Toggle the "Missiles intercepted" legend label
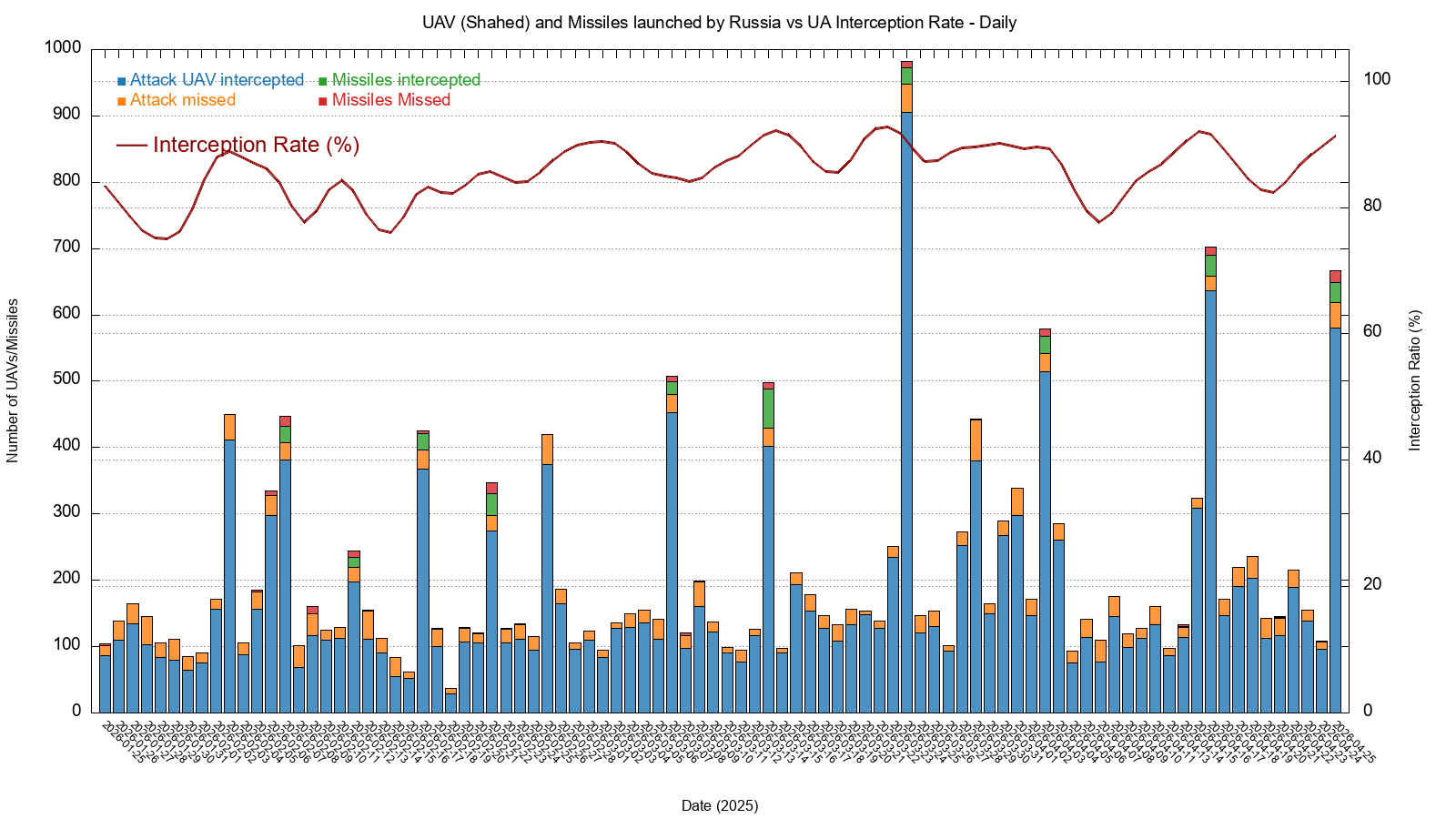1456x819 pixels. [x=406, y=80]
